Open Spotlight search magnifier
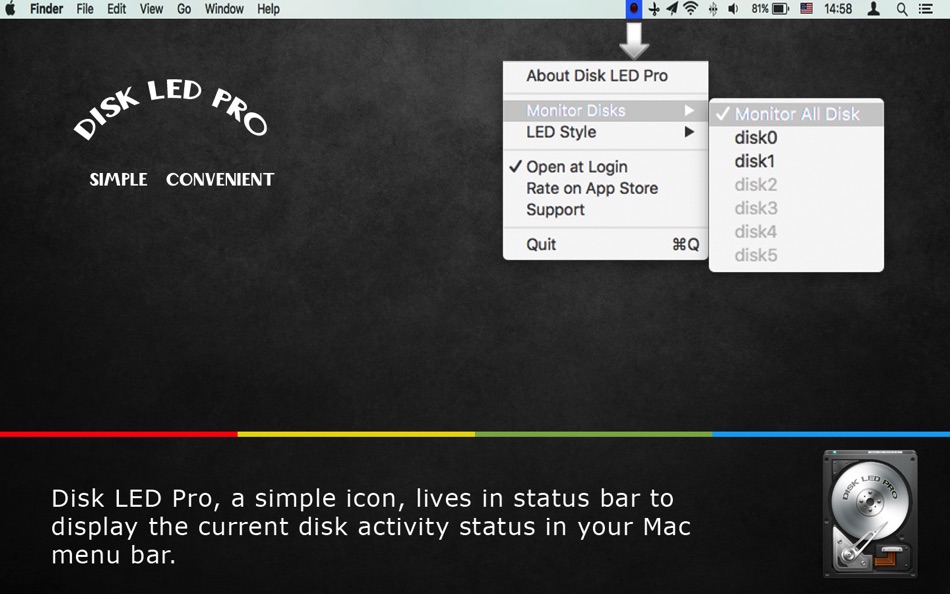Image resolution: width=950 pixels, height=594 pixels. point(902,9)
